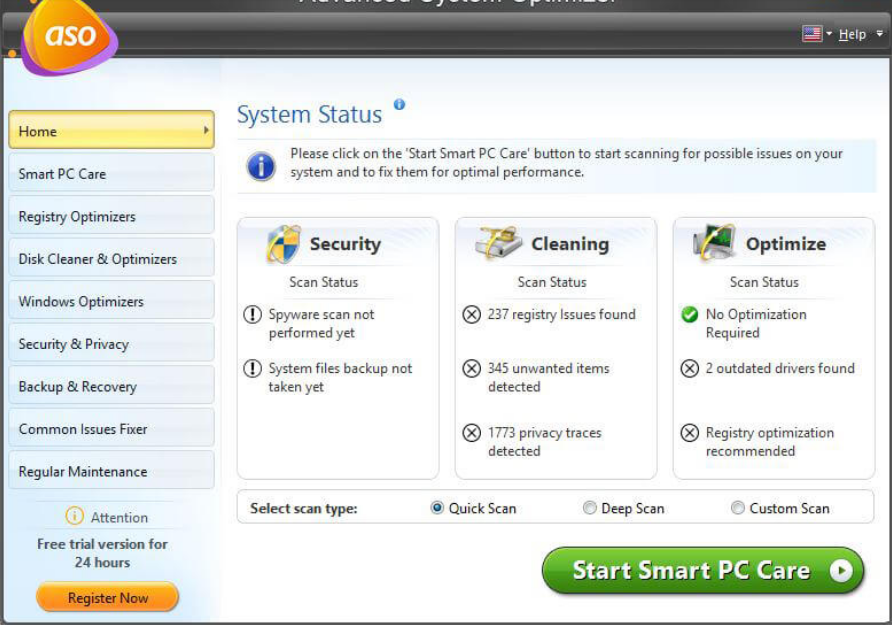Screen dimensions: 892x625
Task: Open the language dropdown arrow beside the flag
Action: [x=829, y=34]
